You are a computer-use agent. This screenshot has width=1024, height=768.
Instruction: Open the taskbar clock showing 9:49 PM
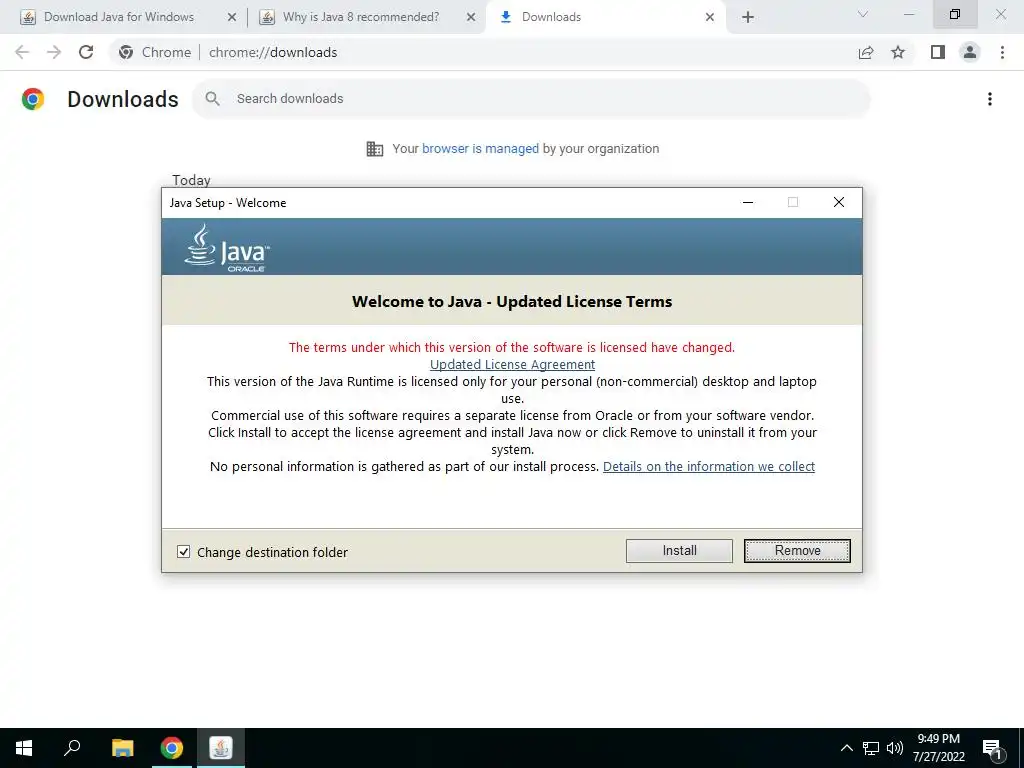click(x=938, y=748)
